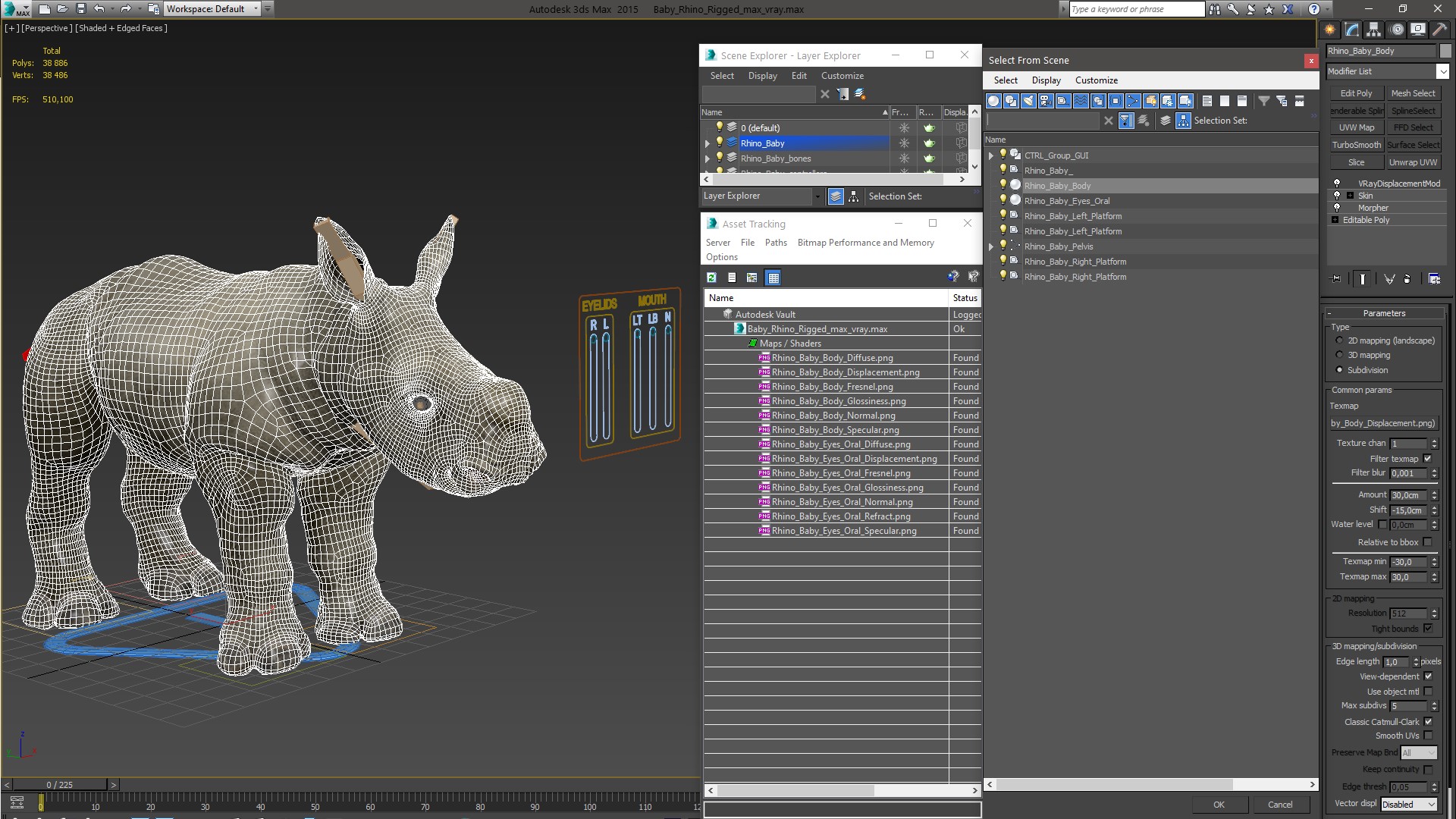Click the Edit Poly modifier button

(1357, 93)
